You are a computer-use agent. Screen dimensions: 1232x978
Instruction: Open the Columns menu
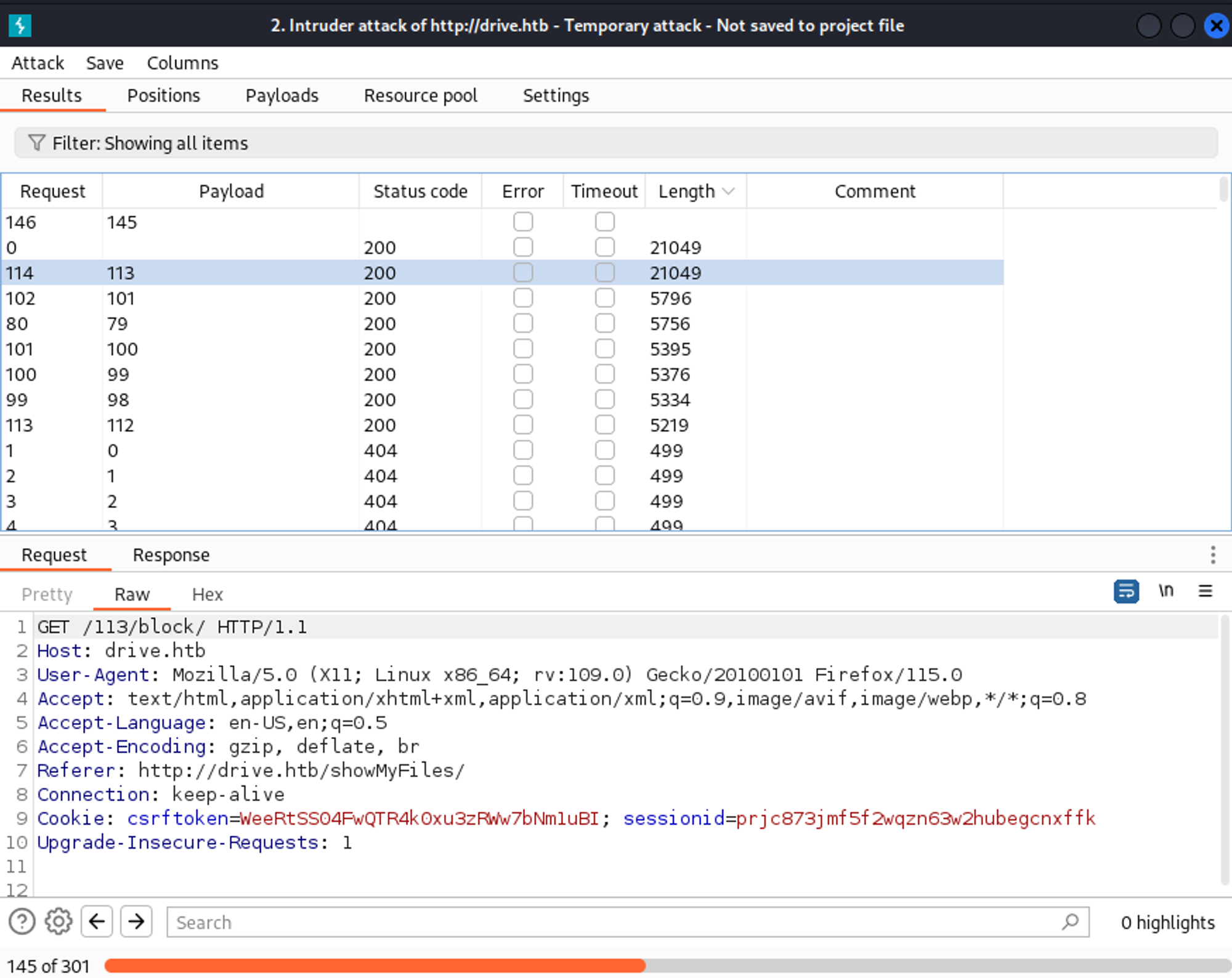coord(182,63)
